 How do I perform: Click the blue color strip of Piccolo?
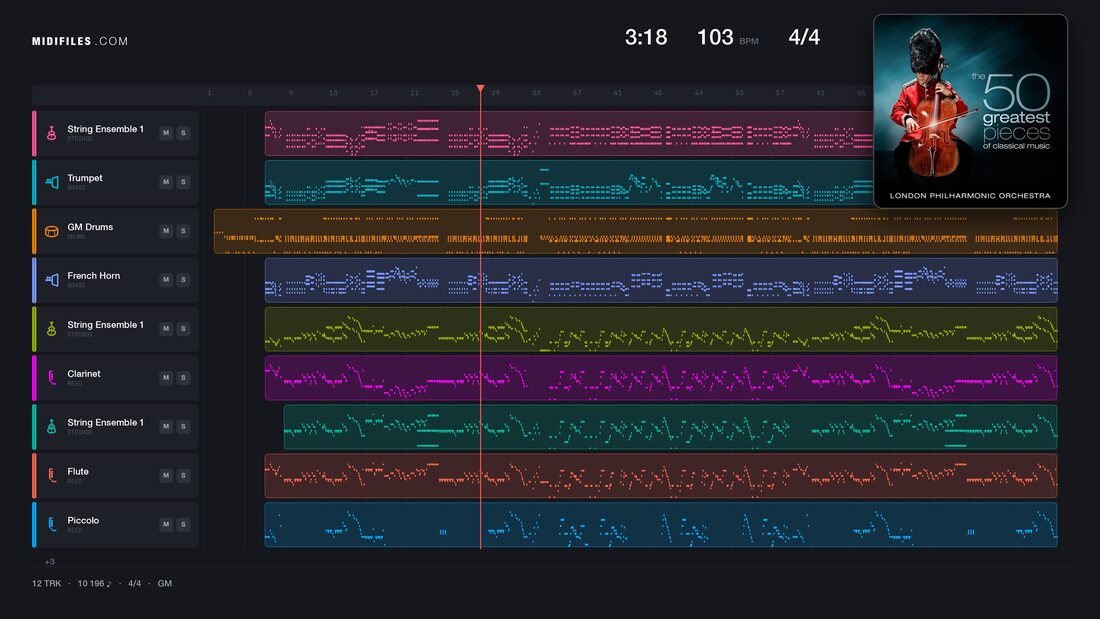tap(34, 524)
